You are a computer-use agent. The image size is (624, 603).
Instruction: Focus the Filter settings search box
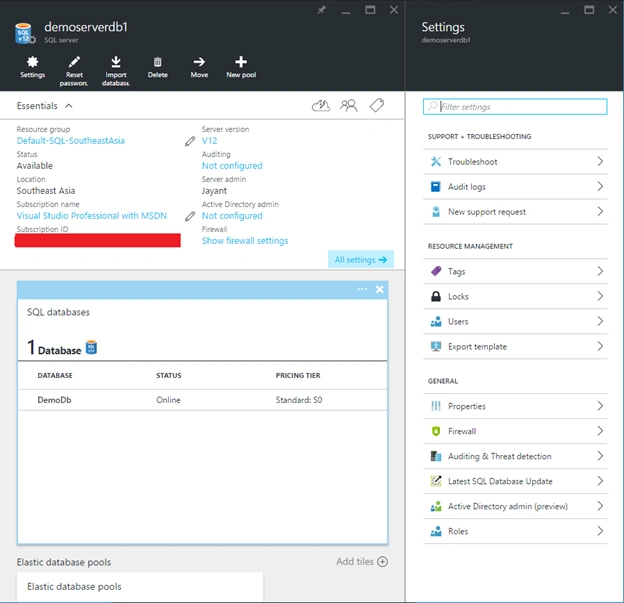click(x=515, y=107)
